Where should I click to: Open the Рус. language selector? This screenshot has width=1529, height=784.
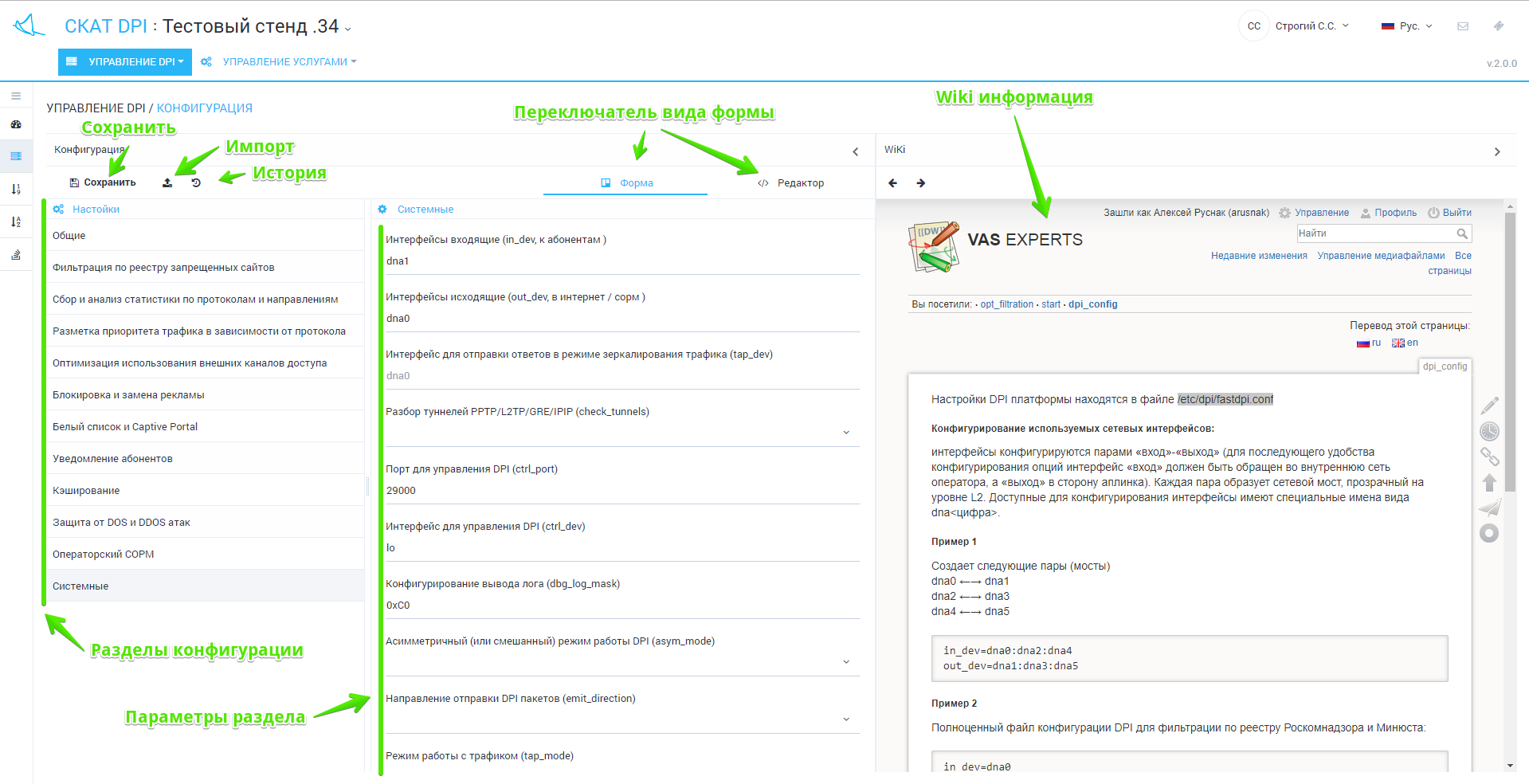(1408, 26)
